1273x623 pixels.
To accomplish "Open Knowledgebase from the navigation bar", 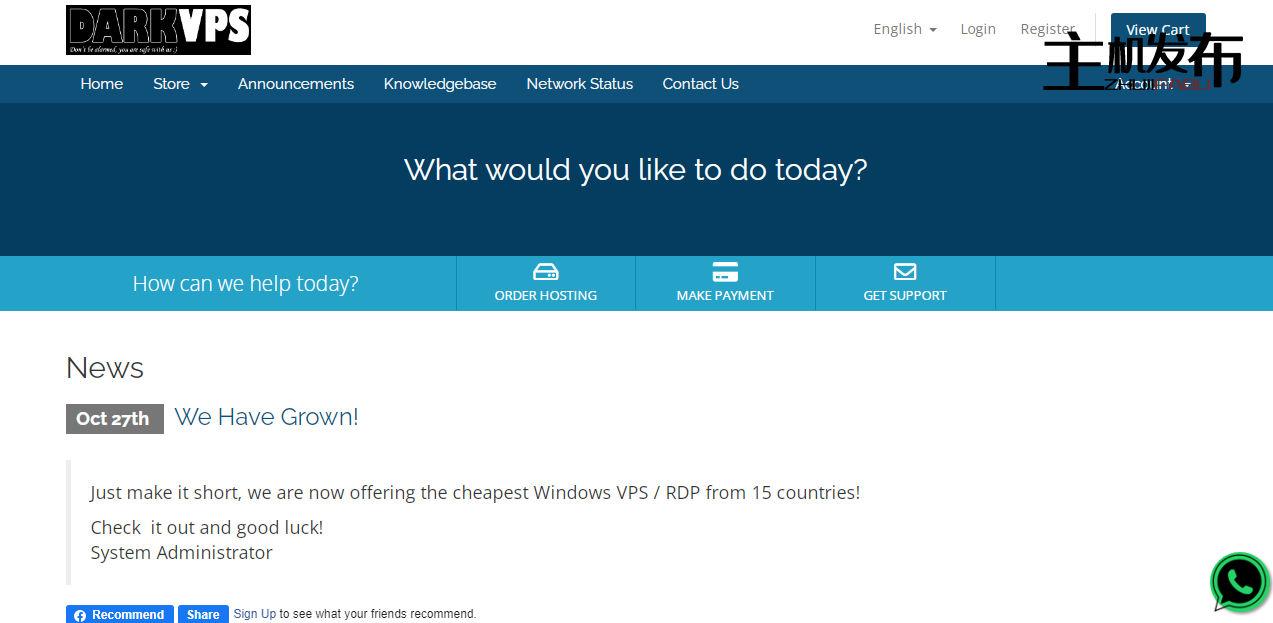I will (440, 84).
